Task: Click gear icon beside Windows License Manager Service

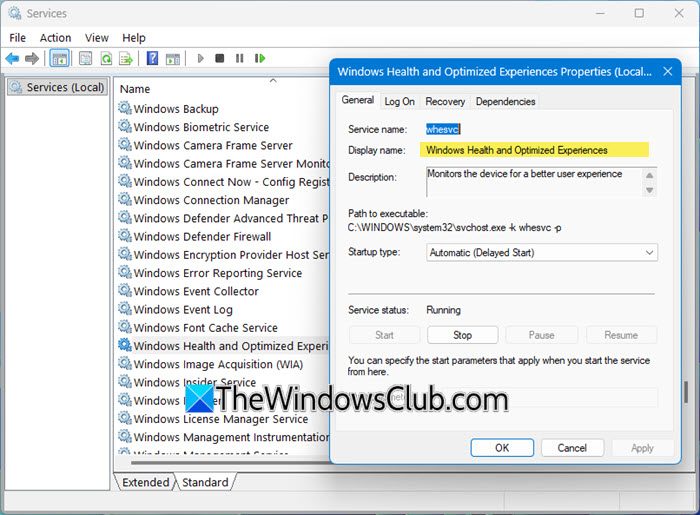Action: click(x=125, y=418)
